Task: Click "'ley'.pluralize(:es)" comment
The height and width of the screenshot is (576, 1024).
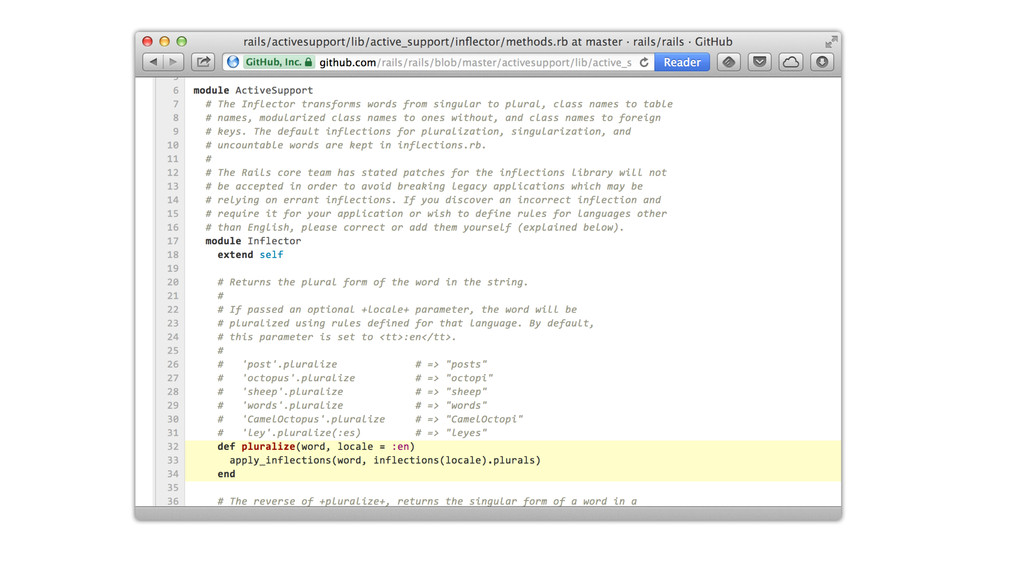Action: (301, 433)
